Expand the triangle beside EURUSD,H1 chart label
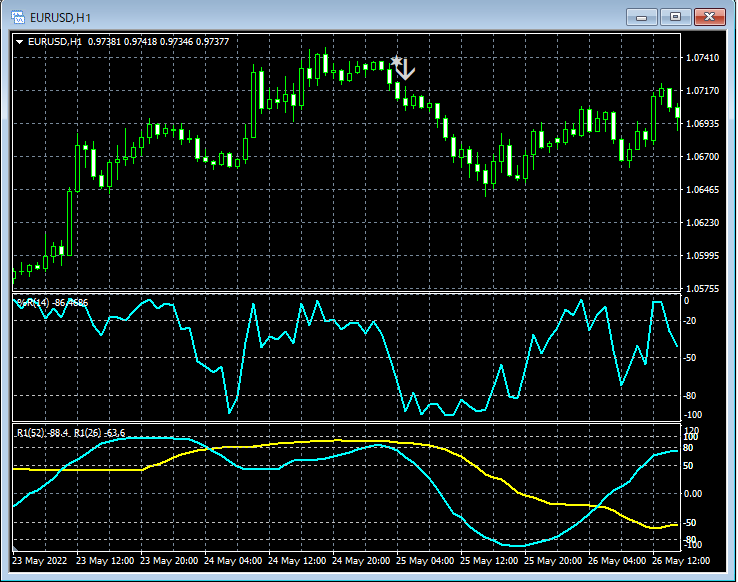The image size is (738, 582). coord(20,41)
